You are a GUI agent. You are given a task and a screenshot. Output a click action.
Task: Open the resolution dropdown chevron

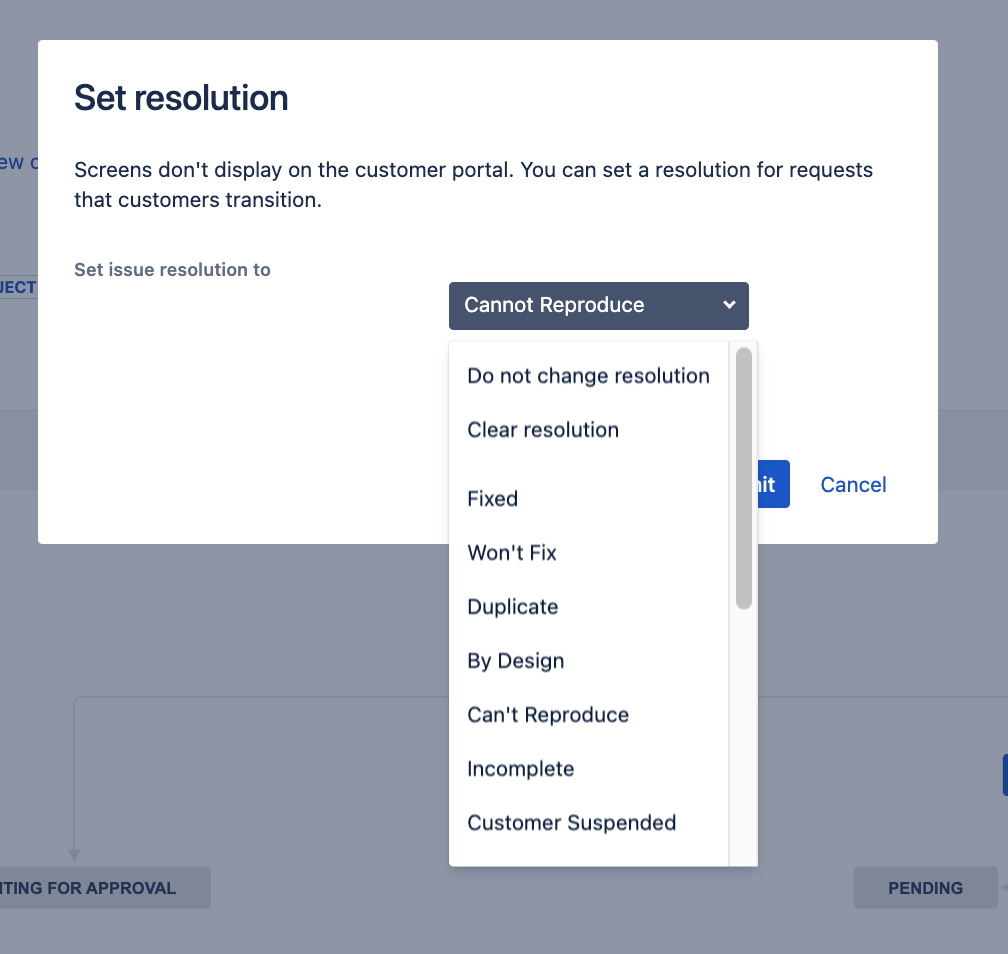pos(729,305)
